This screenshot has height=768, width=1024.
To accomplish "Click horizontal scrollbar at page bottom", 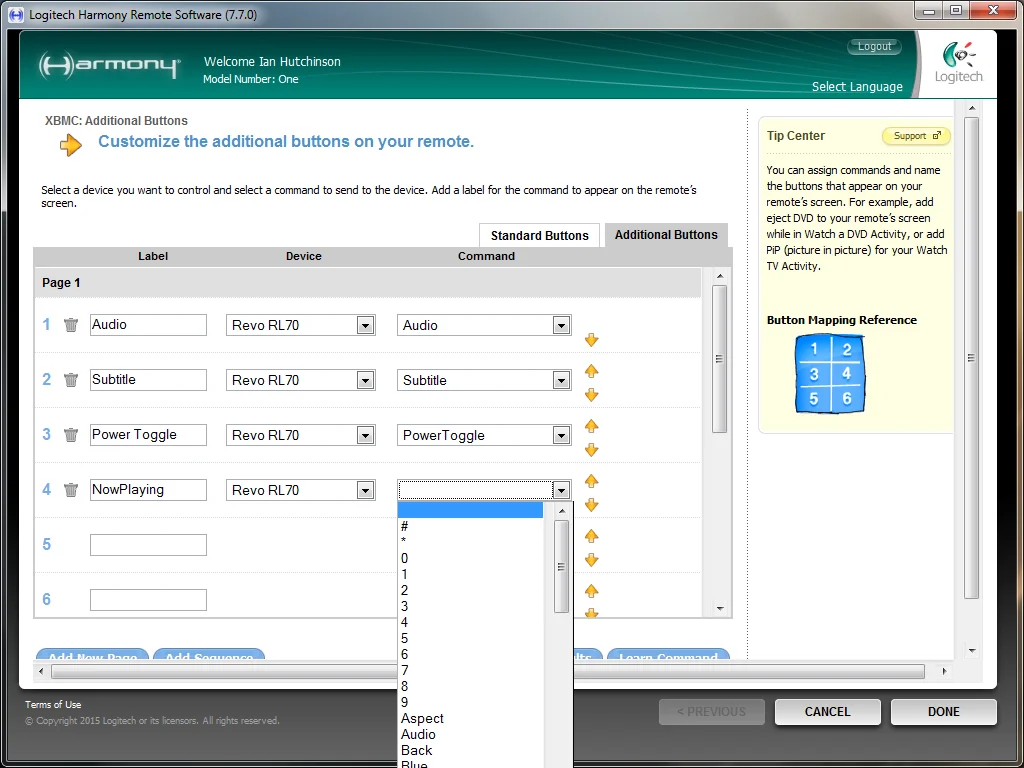I will point(488,671).
